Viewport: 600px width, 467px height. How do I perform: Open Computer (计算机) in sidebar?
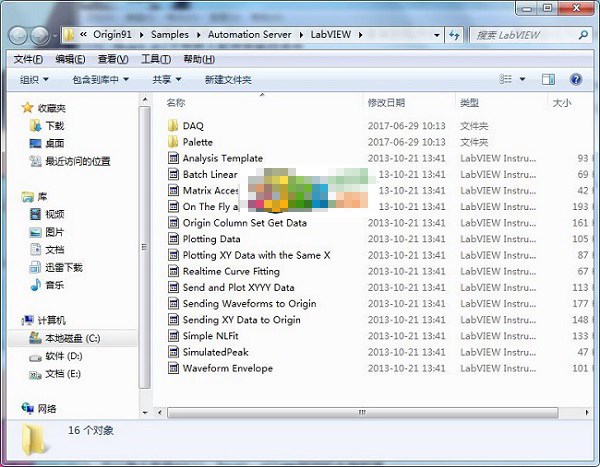pos(44,320)
